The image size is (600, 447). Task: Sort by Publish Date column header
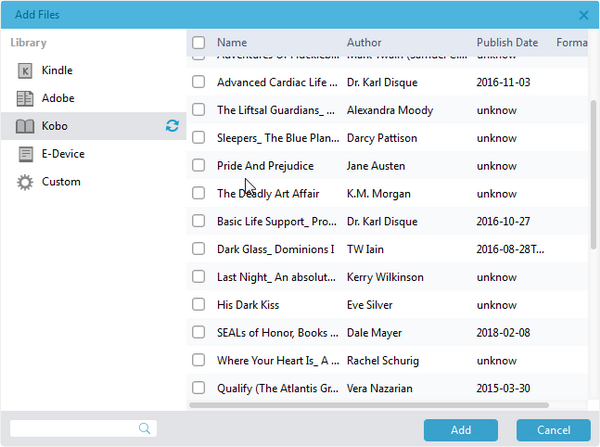(x=507, y=43)
